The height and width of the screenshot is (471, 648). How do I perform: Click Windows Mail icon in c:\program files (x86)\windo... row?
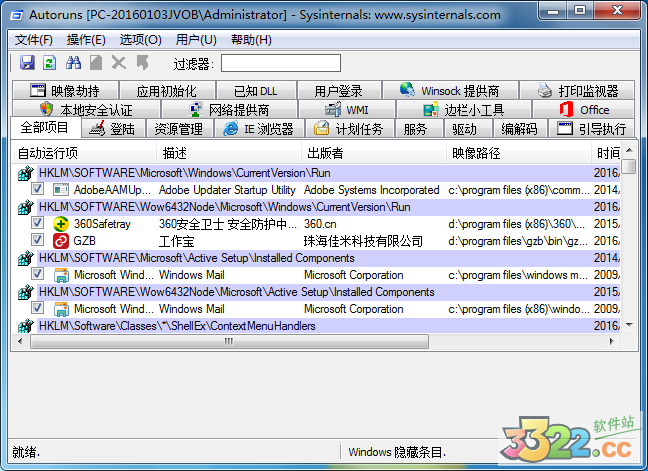pyautogui.click(x=61, y=309)
